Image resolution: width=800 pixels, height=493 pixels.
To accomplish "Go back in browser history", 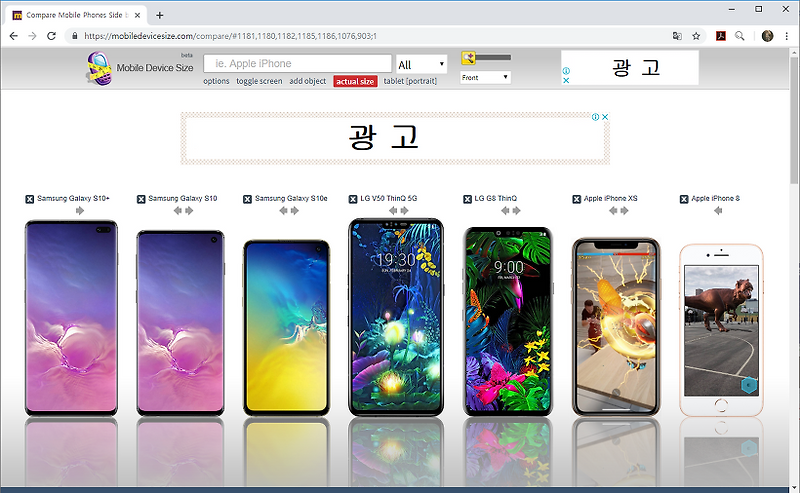I will point(14,36).
